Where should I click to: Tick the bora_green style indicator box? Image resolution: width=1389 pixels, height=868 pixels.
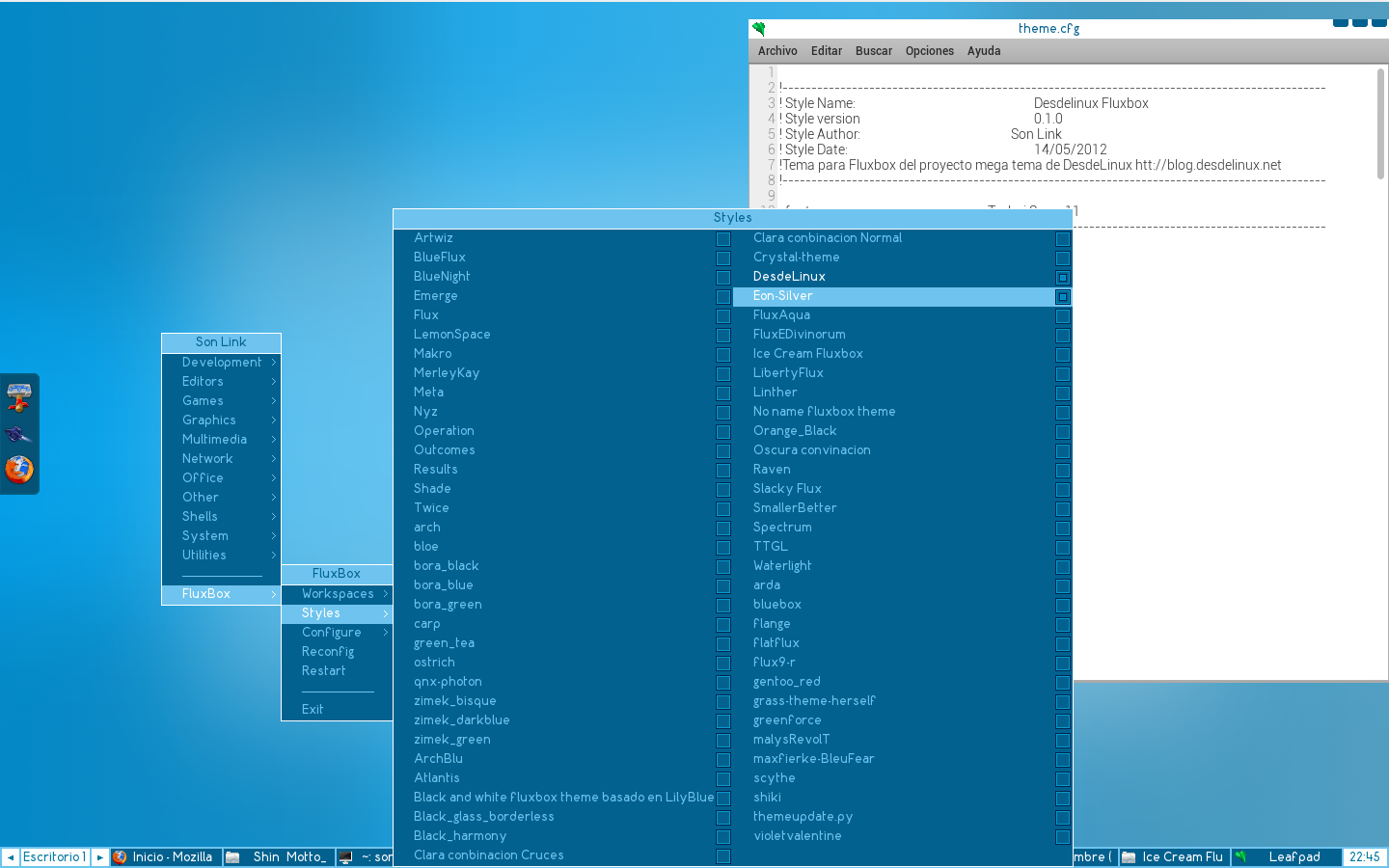click(x=723, y=606)
